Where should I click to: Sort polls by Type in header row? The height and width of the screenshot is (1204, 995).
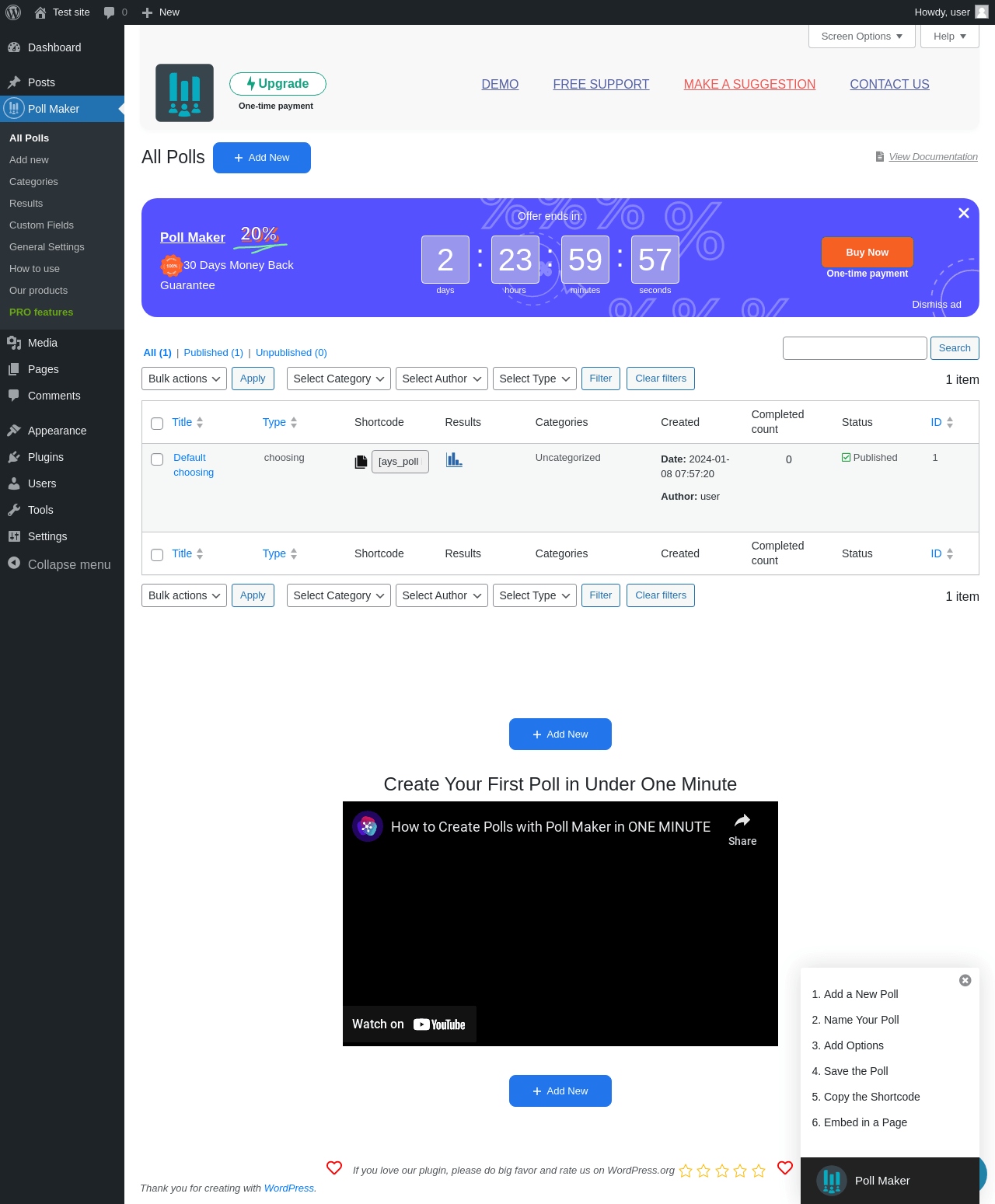click(x=280, y=422)
